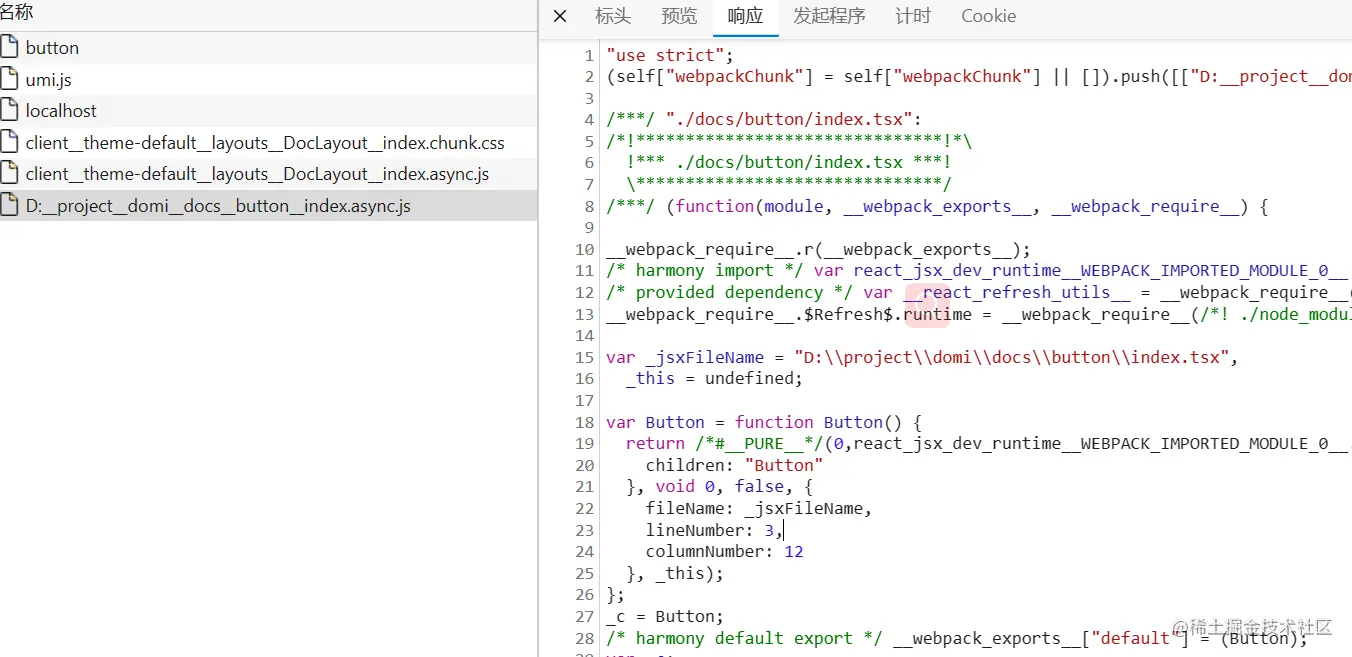
Task: Switch to the 计时 tab
Action: pos(913,16)
